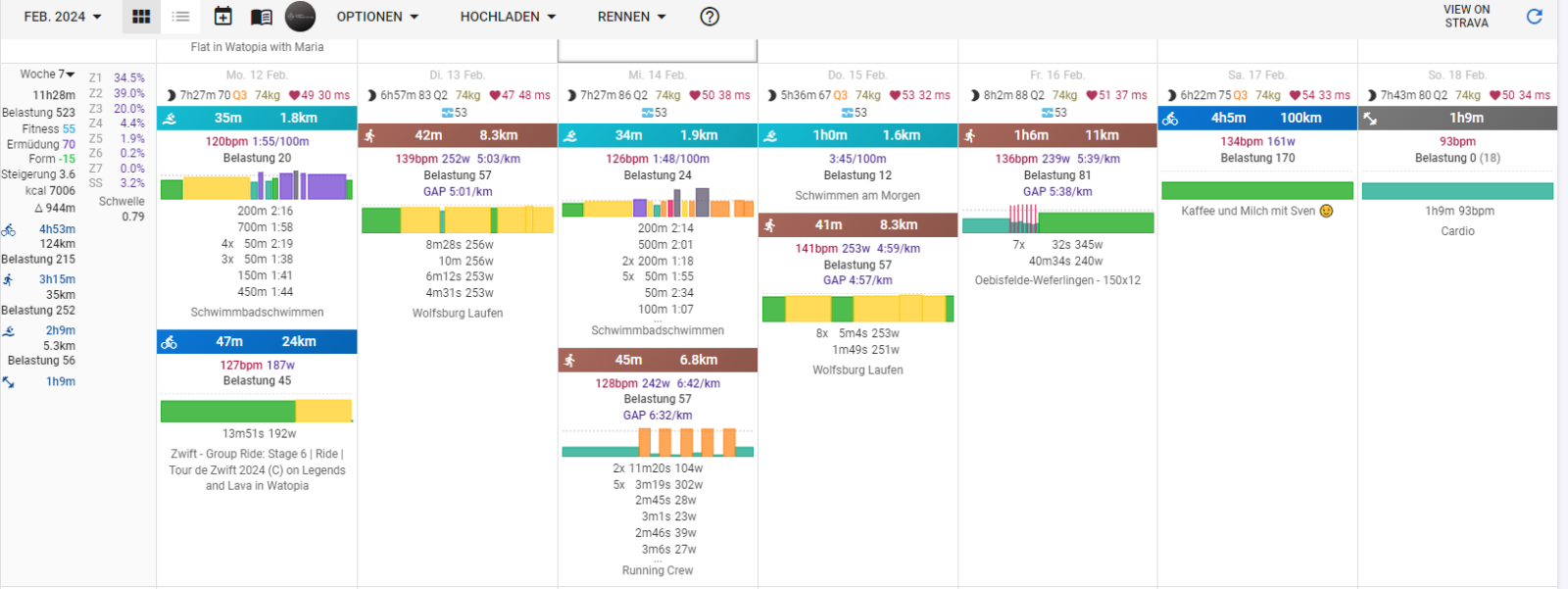
Task: Click the running icon in weekly summary
Action: click(9, 280)
